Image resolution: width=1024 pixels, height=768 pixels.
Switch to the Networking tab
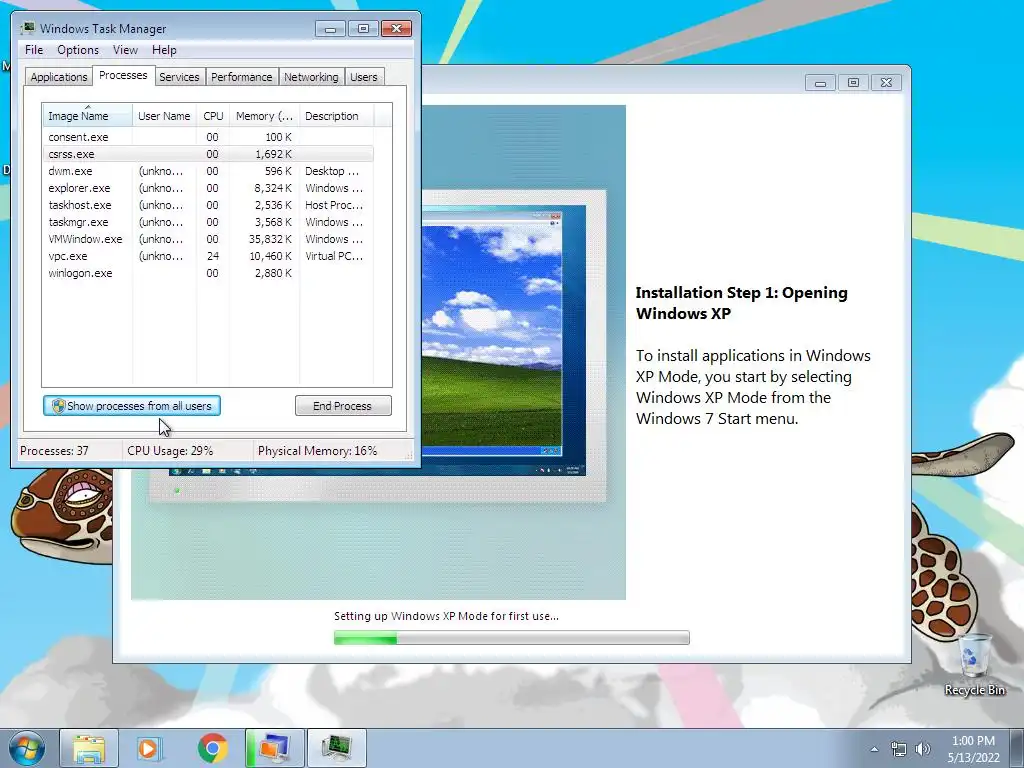coord(311,77)
